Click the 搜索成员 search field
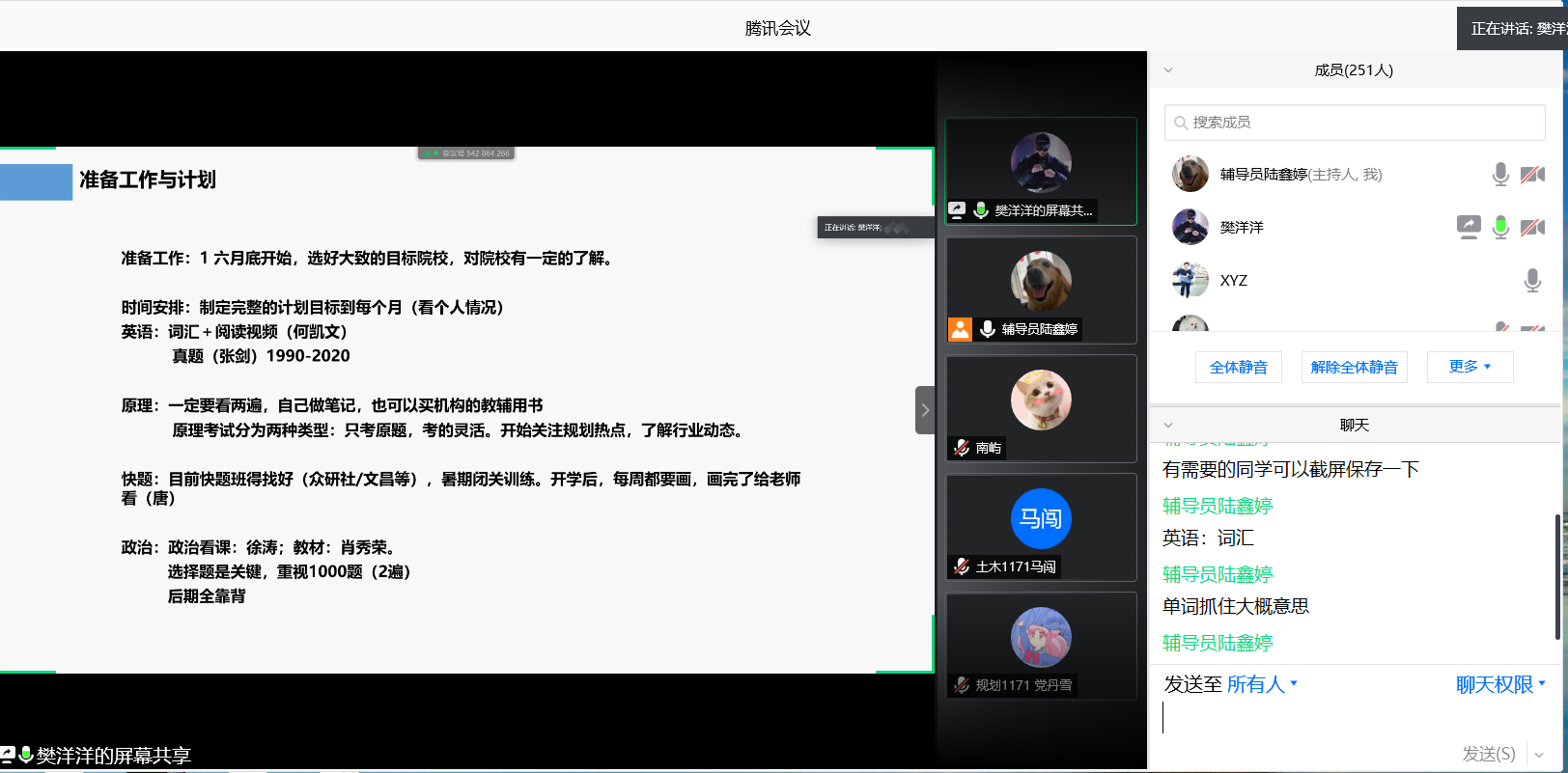This screenshot has height=773, width=1568. click(x=1354, y=123)
